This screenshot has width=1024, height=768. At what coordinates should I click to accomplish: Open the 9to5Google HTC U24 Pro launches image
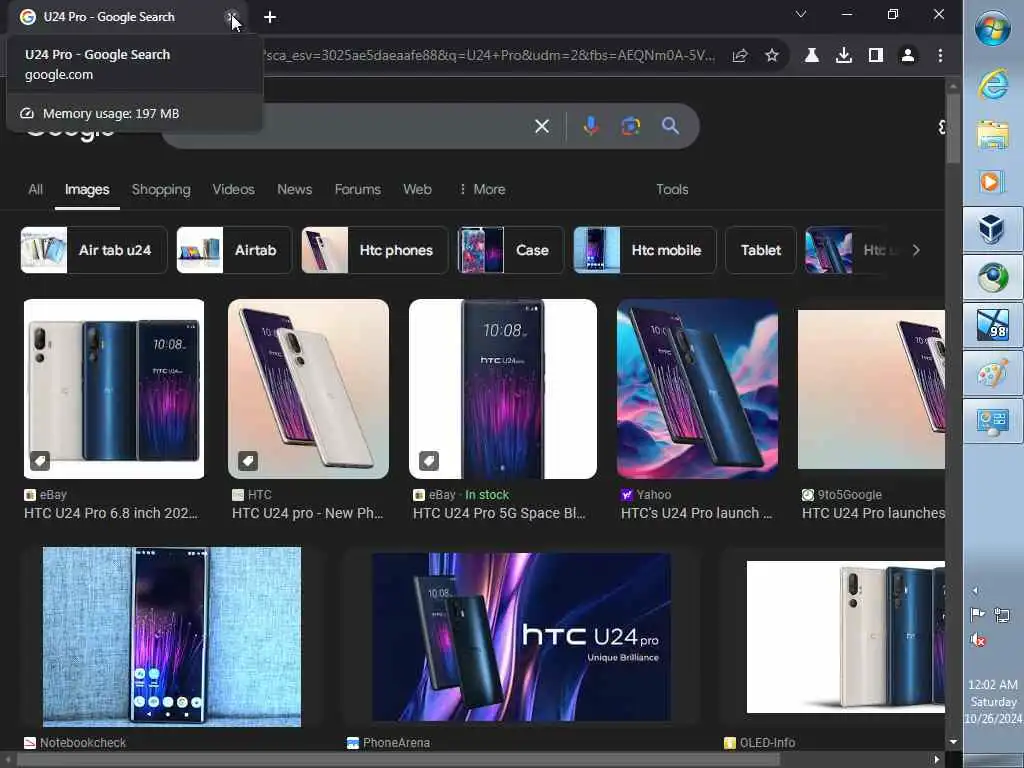tap(871, 389)
